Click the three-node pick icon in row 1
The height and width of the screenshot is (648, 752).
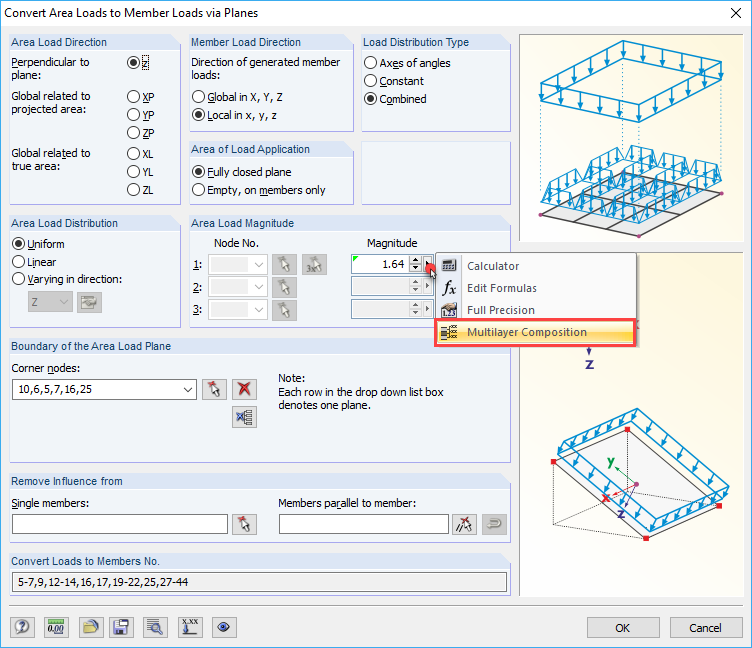coord(315,265)
